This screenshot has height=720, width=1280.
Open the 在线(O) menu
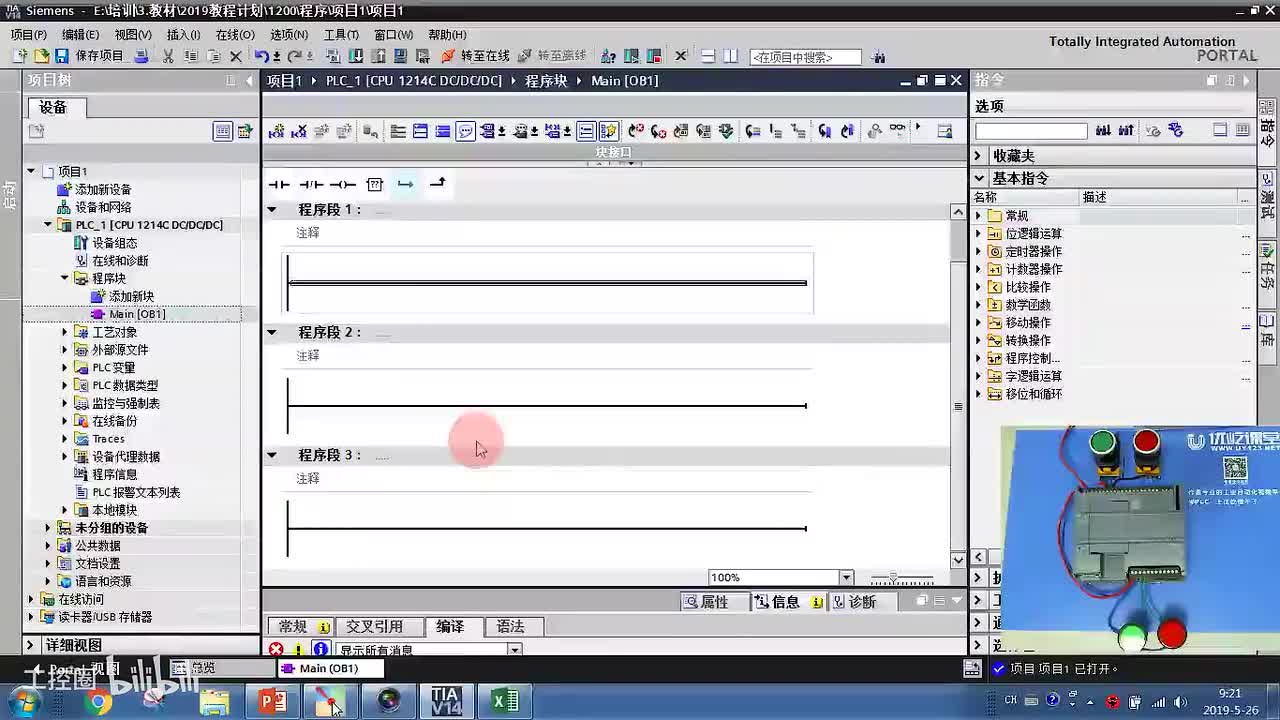click(235, 34)
